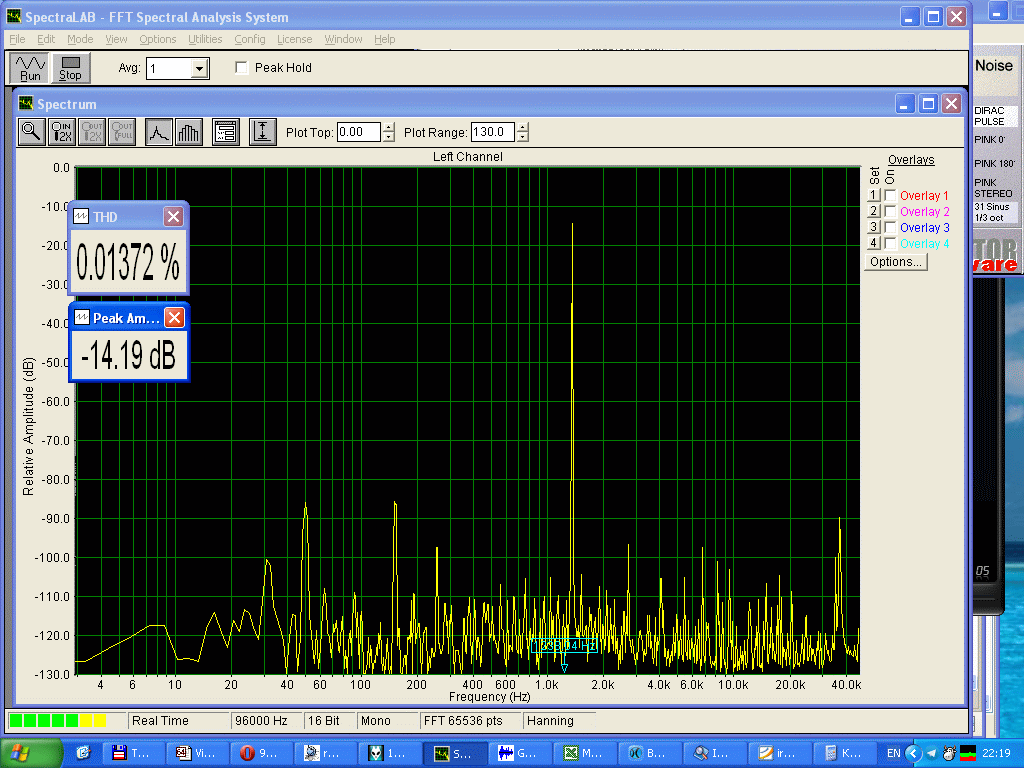1024x768 pixels.
Task: Open the Mode menu
Action: pyautogui.click(x=80, y=39)
